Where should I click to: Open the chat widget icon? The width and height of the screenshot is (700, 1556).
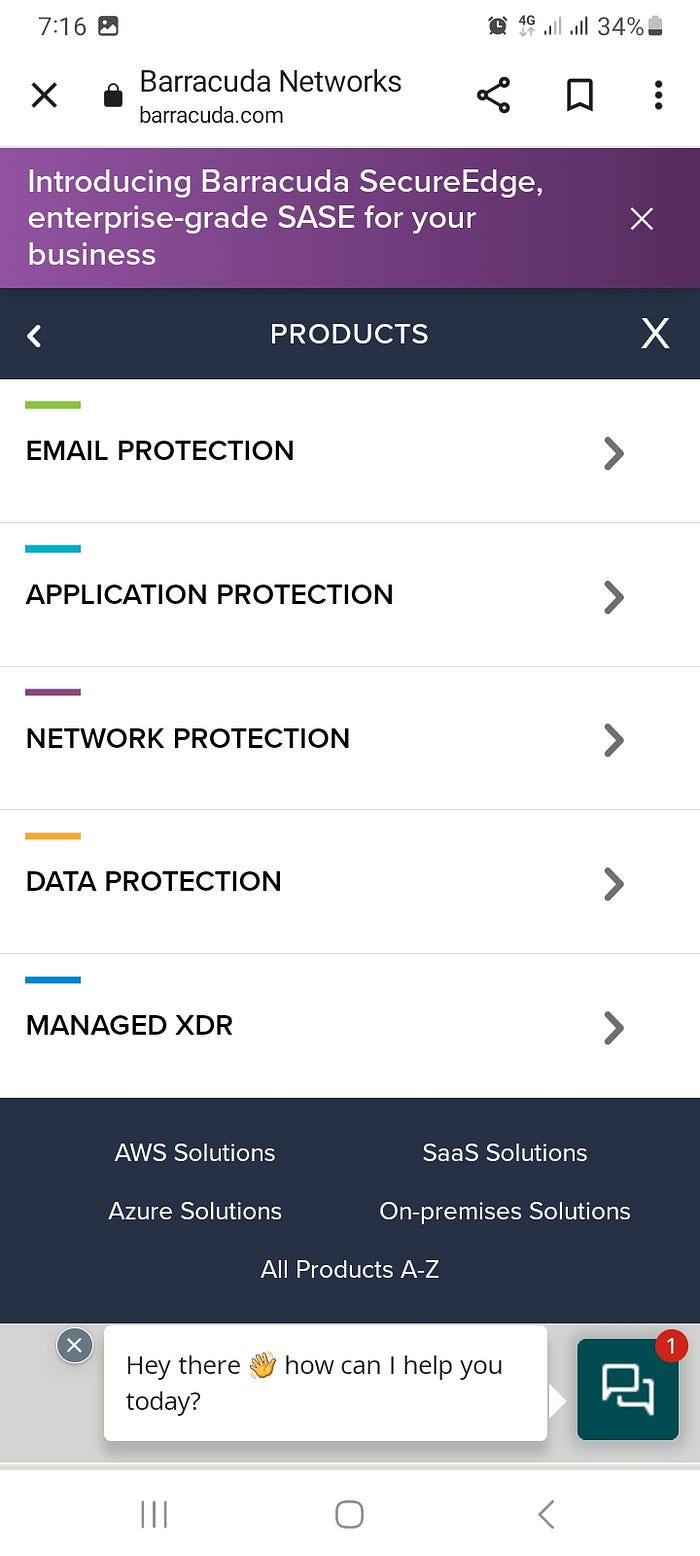[x=628, y=1389]
